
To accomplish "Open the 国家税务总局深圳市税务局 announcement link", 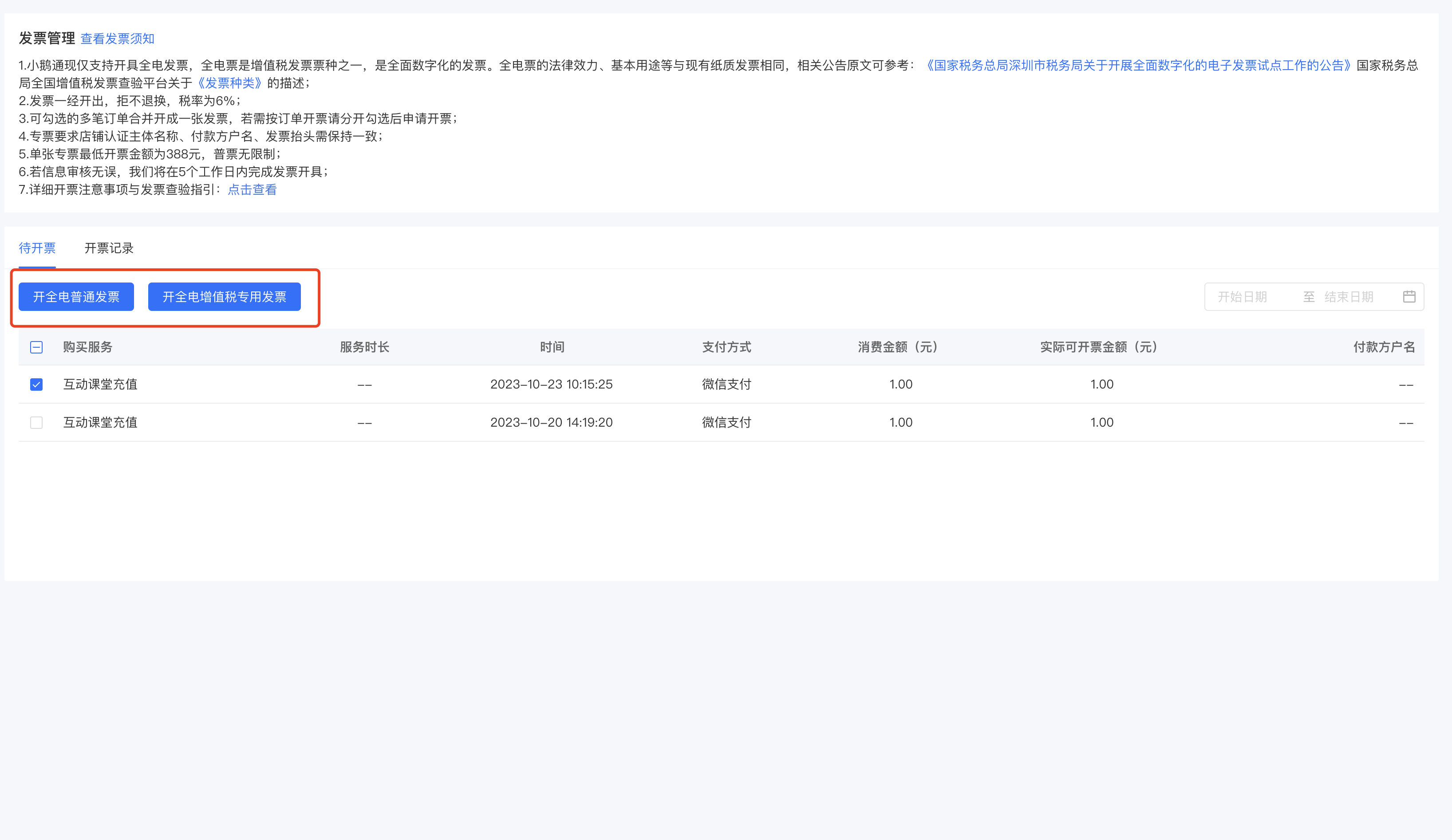I will point(1138,65).
